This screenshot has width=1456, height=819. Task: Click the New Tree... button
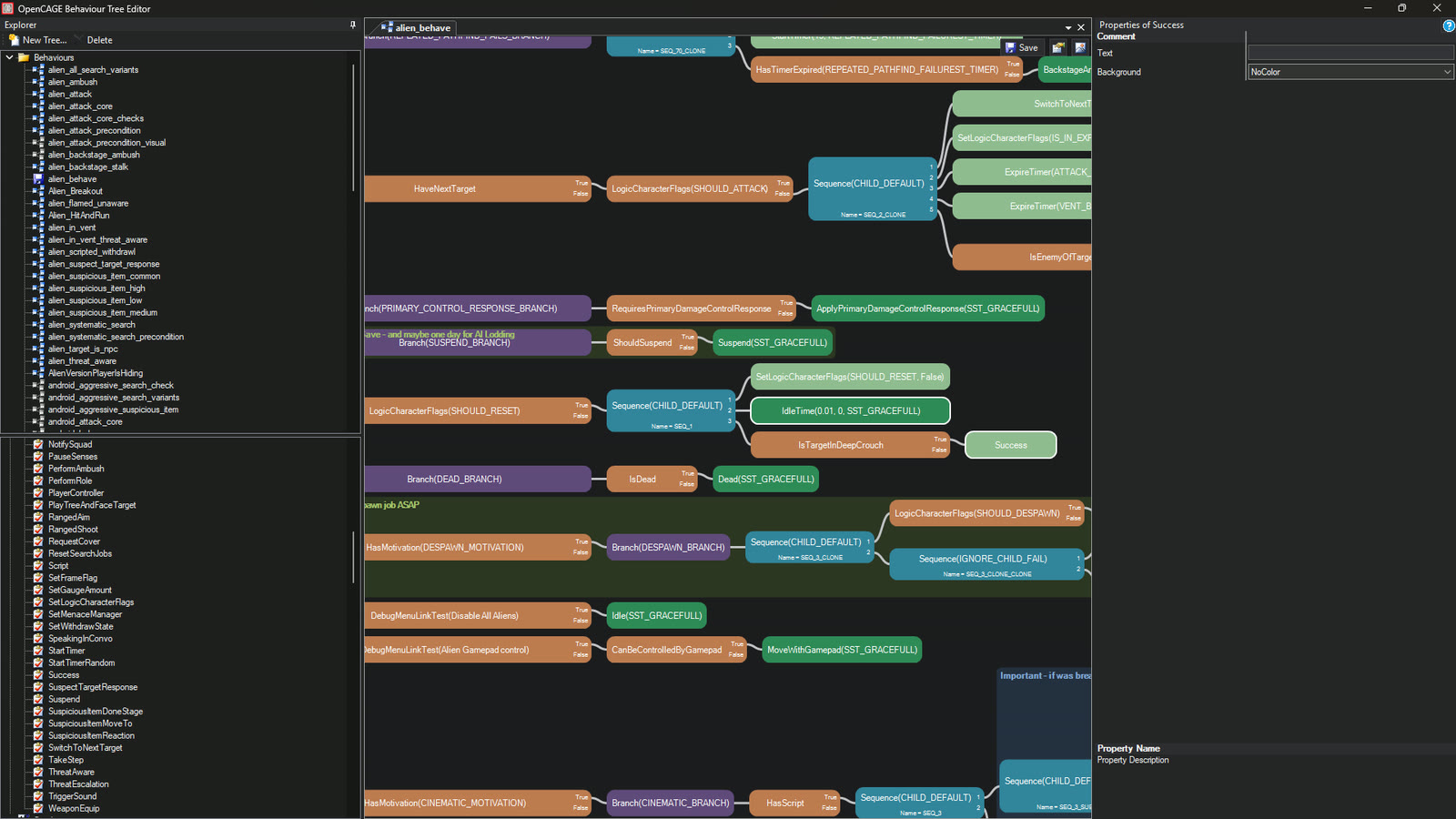click(37, 40)
